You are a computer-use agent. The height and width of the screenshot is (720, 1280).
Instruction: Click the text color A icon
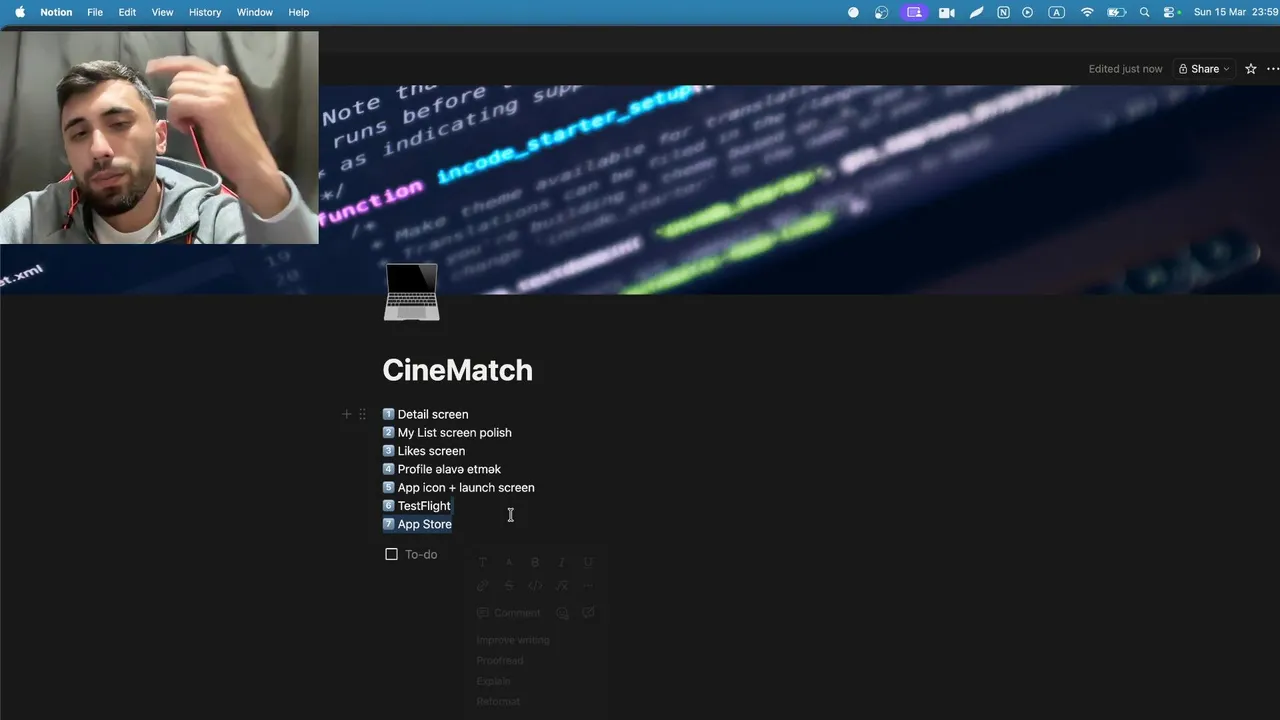point(509,562)
